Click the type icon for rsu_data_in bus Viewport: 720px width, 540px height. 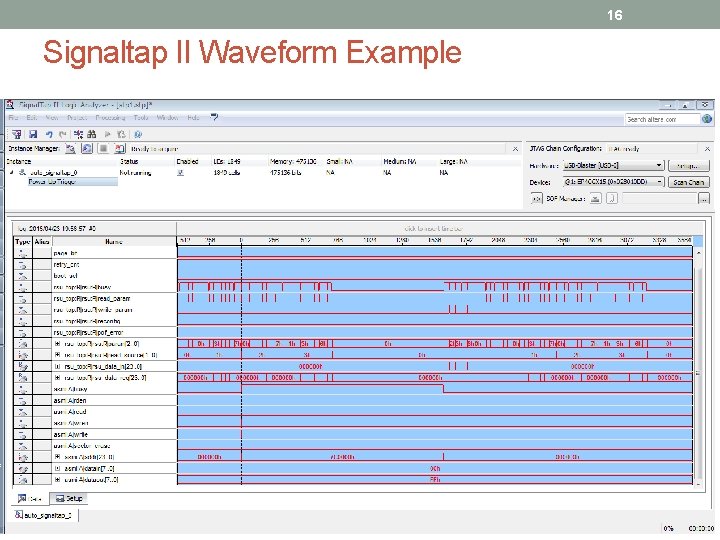point(22,366)
